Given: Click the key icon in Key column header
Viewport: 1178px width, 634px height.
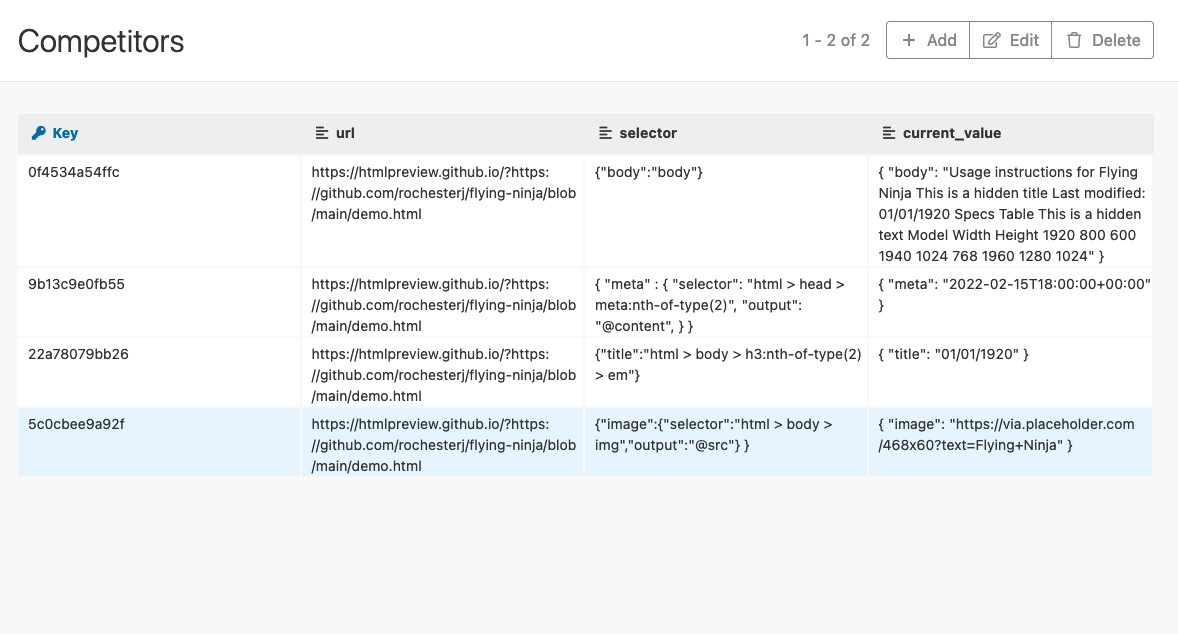Looking at the screenshot, I should (x=39, y=133).
